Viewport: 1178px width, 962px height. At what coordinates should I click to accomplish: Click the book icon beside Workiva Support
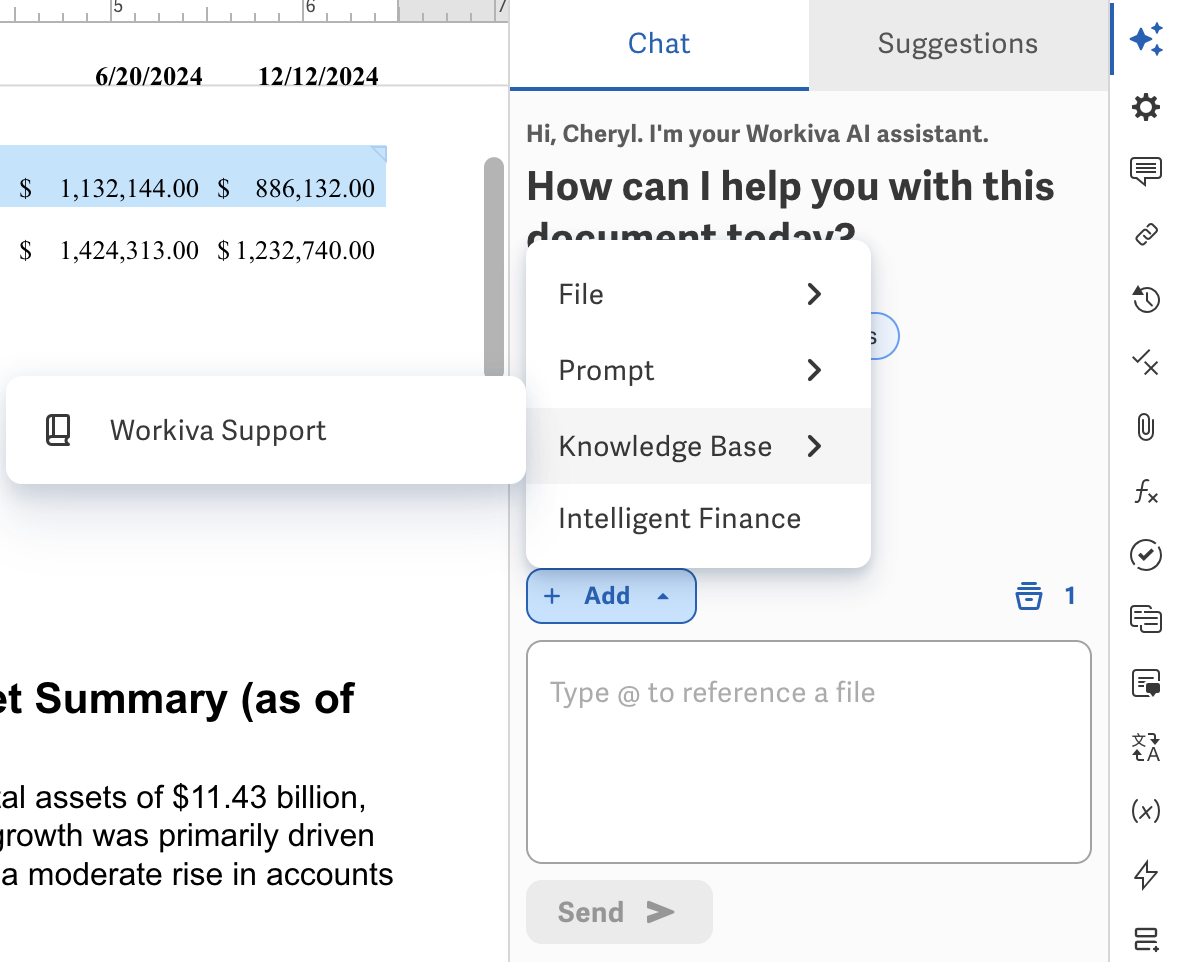tap(58, 431)
